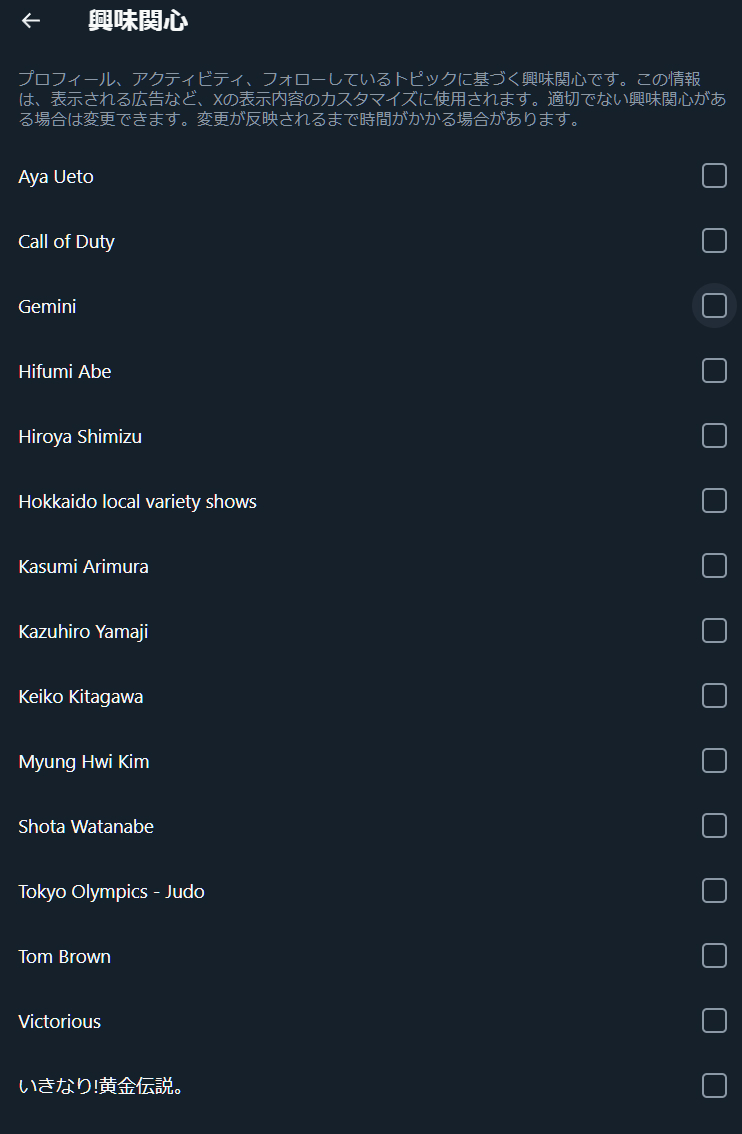
Task: Check Hokkaido local variety shows box
Action: (714, 501)
